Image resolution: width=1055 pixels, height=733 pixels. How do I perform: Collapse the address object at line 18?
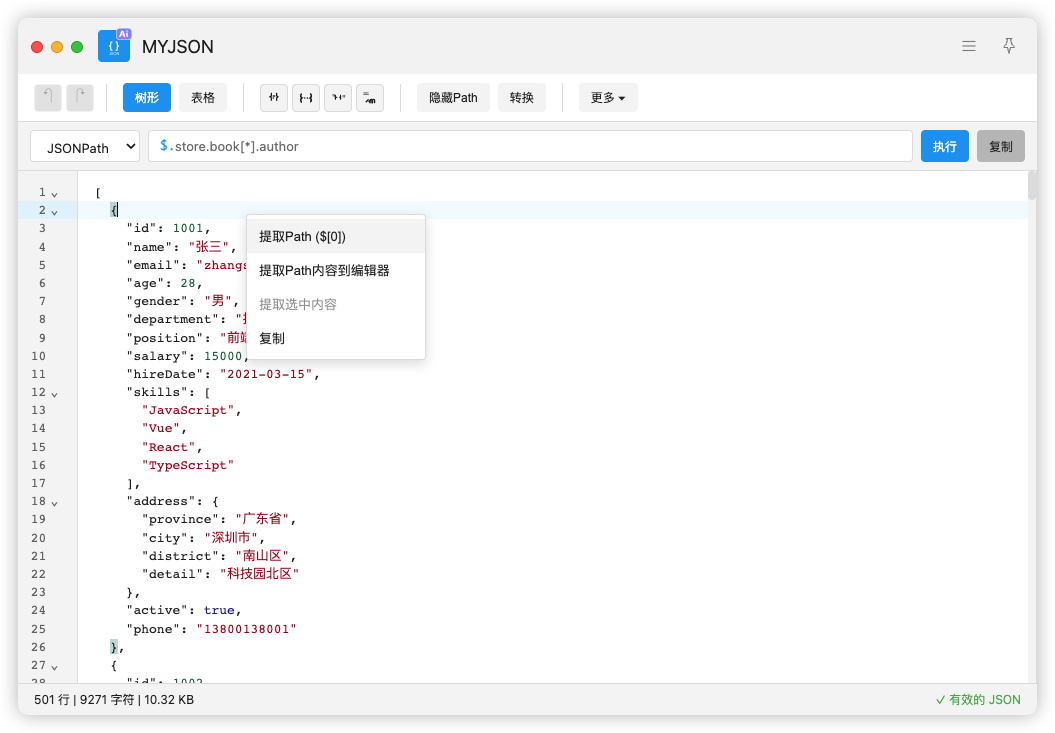click(x=55, y=502)
